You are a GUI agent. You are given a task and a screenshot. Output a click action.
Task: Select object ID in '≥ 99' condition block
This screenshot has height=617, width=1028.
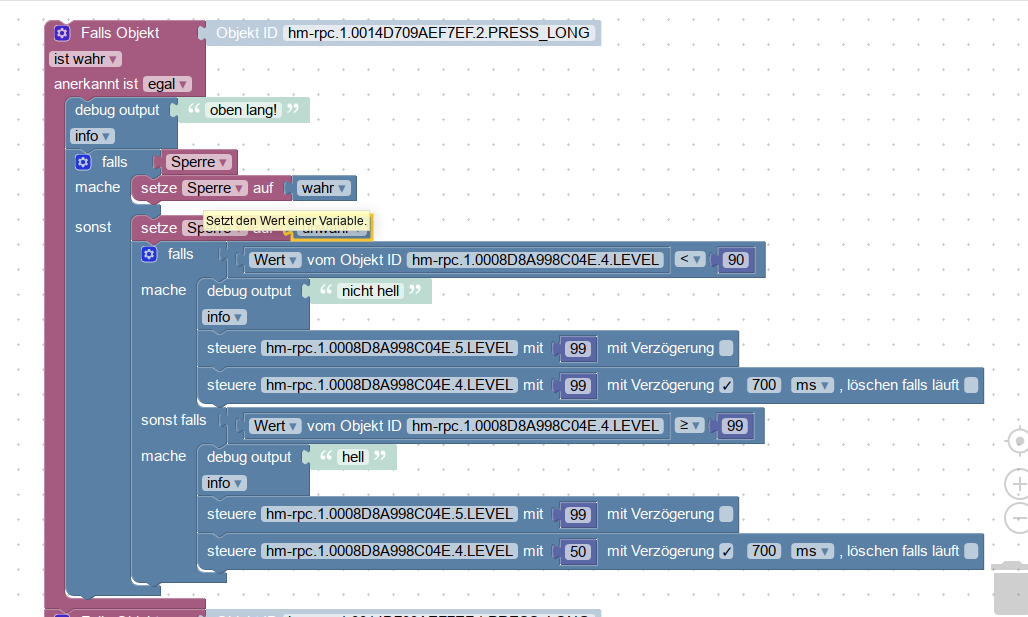click(x=535, y=426)
